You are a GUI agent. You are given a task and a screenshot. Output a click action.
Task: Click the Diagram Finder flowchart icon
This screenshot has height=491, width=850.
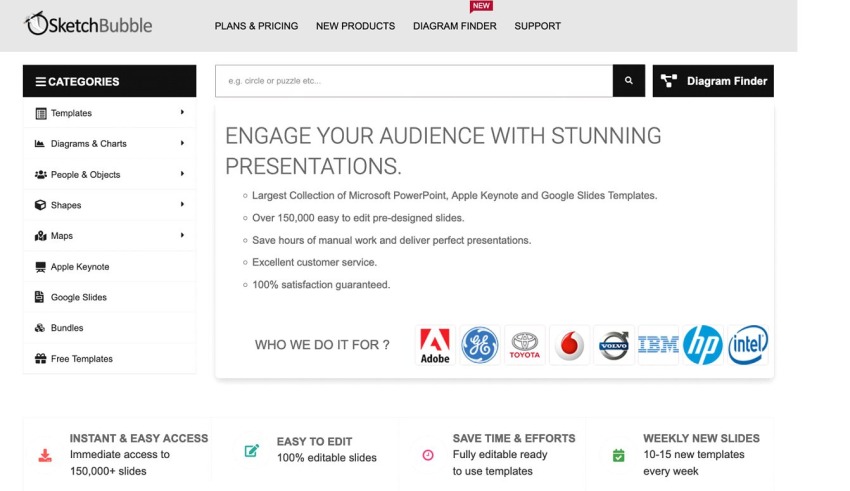(668, 81)
